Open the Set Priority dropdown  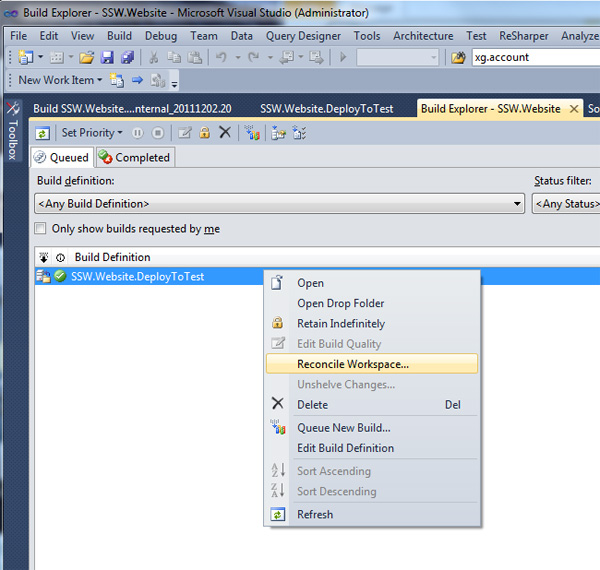tap(91, 132)
